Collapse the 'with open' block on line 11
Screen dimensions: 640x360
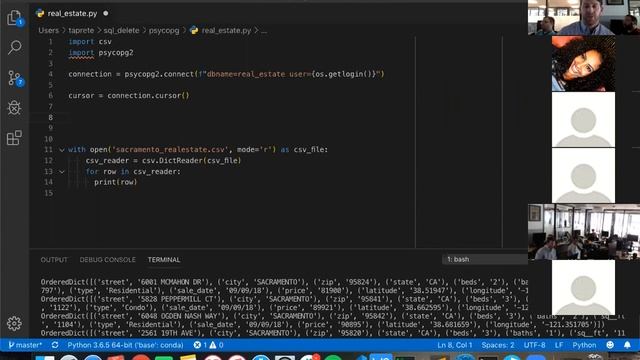coord(62,150)
